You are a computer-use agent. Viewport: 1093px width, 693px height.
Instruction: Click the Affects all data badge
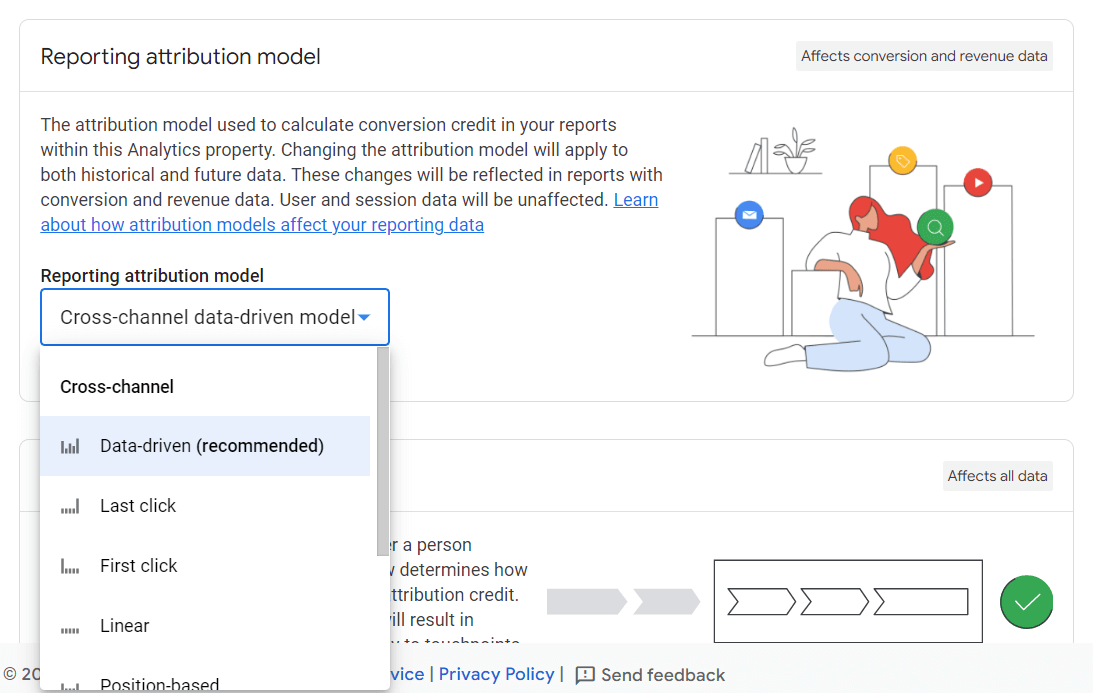pyautogui.click(x=998, y=476)
